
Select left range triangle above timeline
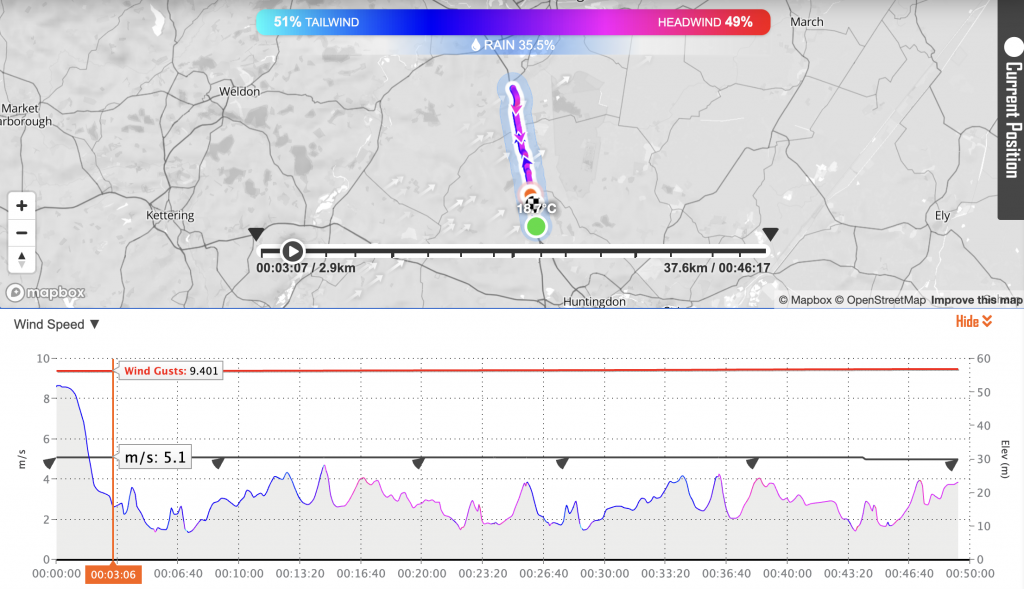pos(258,233)
